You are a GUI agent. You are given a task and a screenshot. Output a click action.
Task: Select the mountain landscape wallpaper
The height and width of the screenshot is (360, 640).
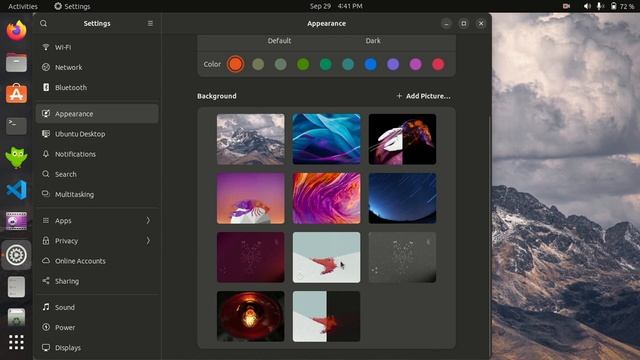click(251, 139)
